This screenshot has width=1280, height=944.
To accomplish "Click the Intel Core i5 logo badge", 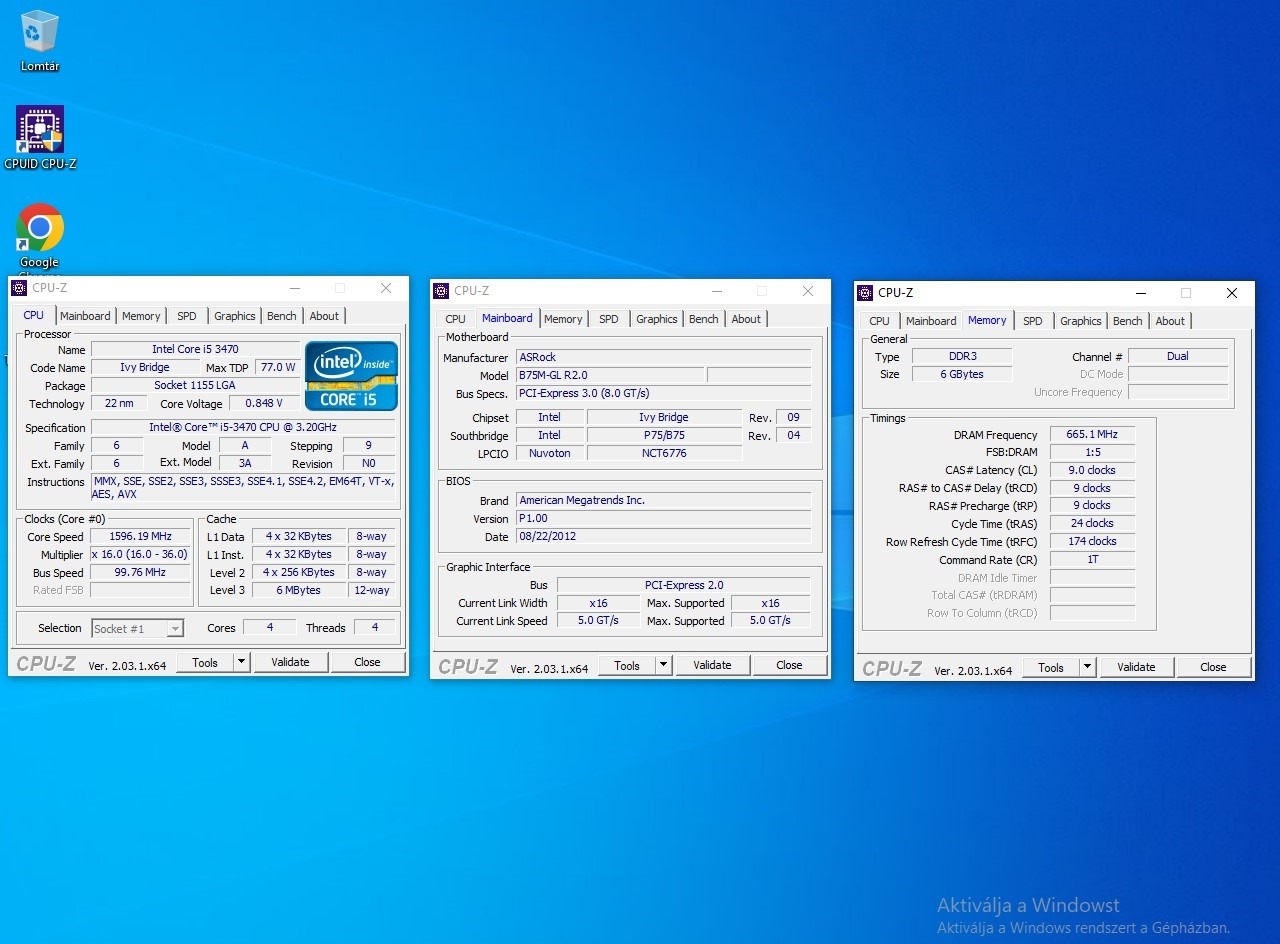I will pyautogui.click(x=351, y=376).
